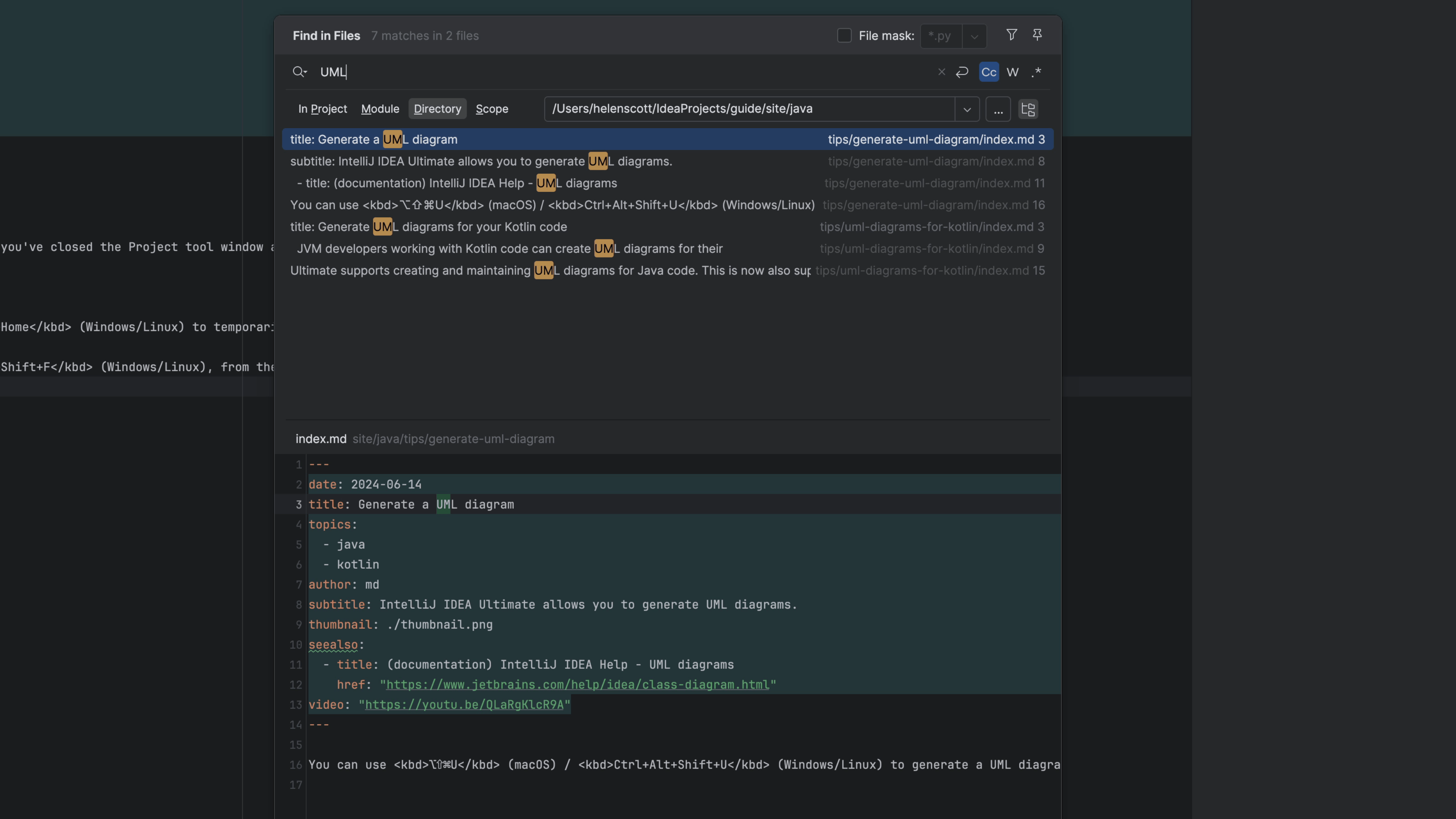The height and width of the screenshot is (819, 1456).
Task: Toggle the Words W option
Action: (x=1012, y=72)
